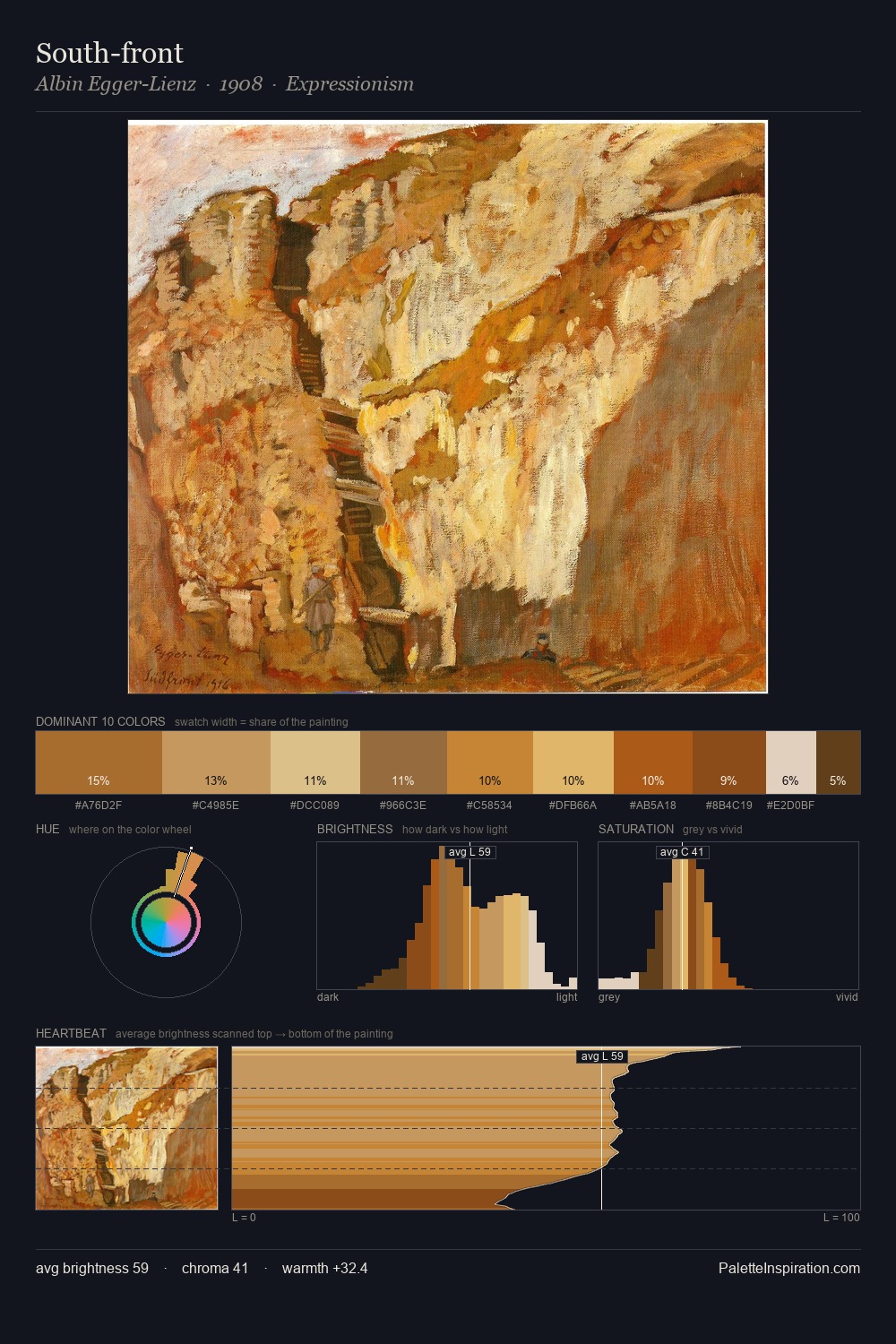Click the 'HEARTBEAT' section heading
Viewport: 896px width, 1344px height.
pyautogui.click(x=71, y=1033)
